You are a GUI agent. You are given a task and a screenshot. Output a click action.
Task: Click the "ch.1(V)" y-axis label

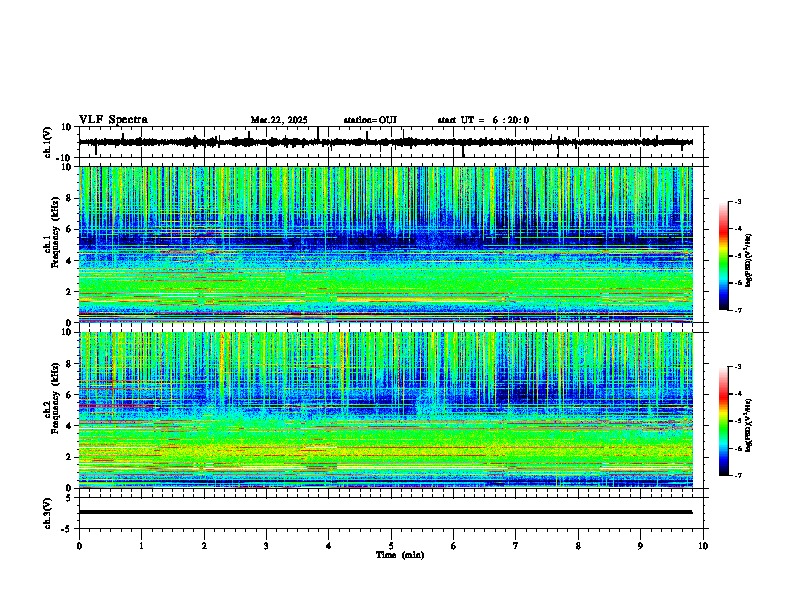coord(49,142)
